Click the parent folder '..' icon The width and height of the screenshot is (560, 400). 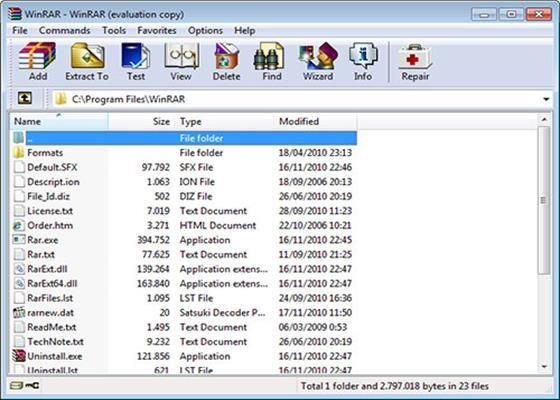coord(19,138)
